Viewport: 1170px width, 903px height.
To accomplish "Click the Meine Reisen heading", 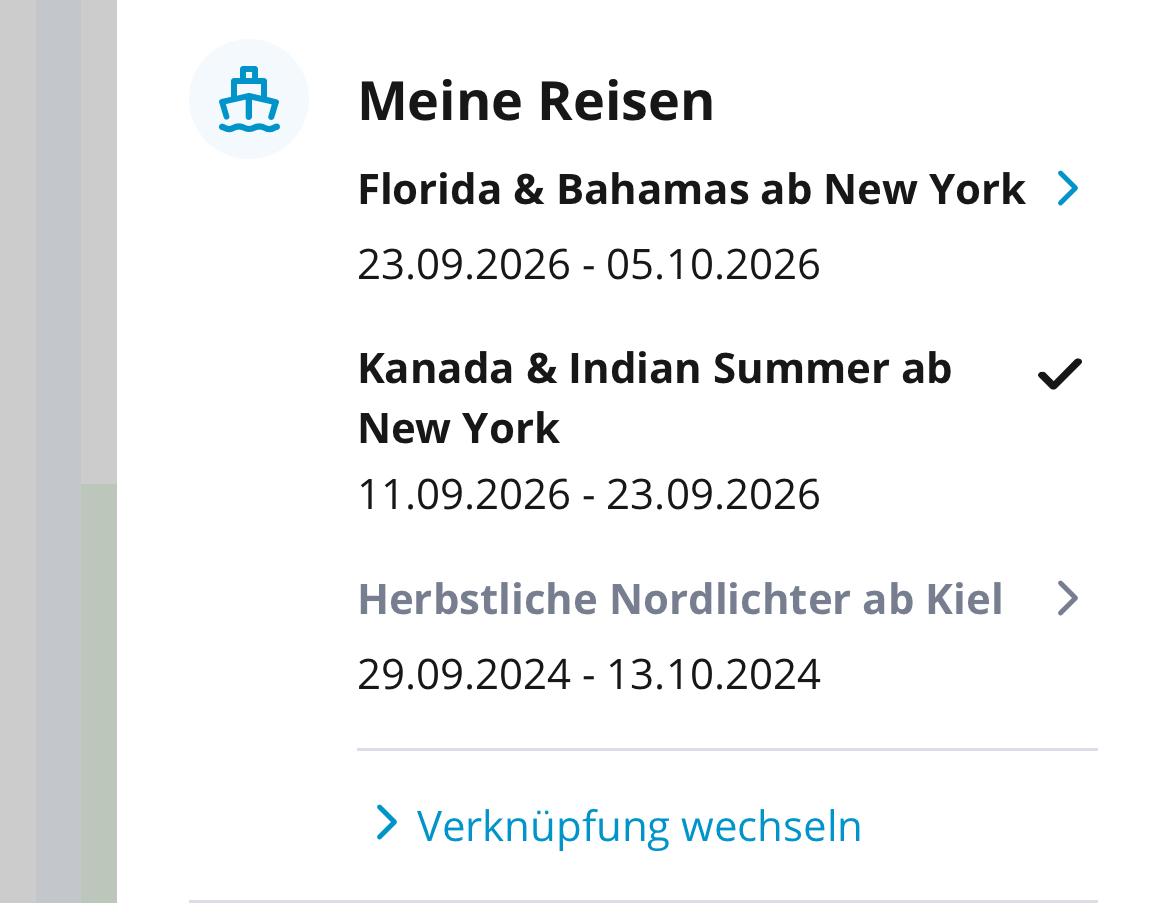I will 536,101.
